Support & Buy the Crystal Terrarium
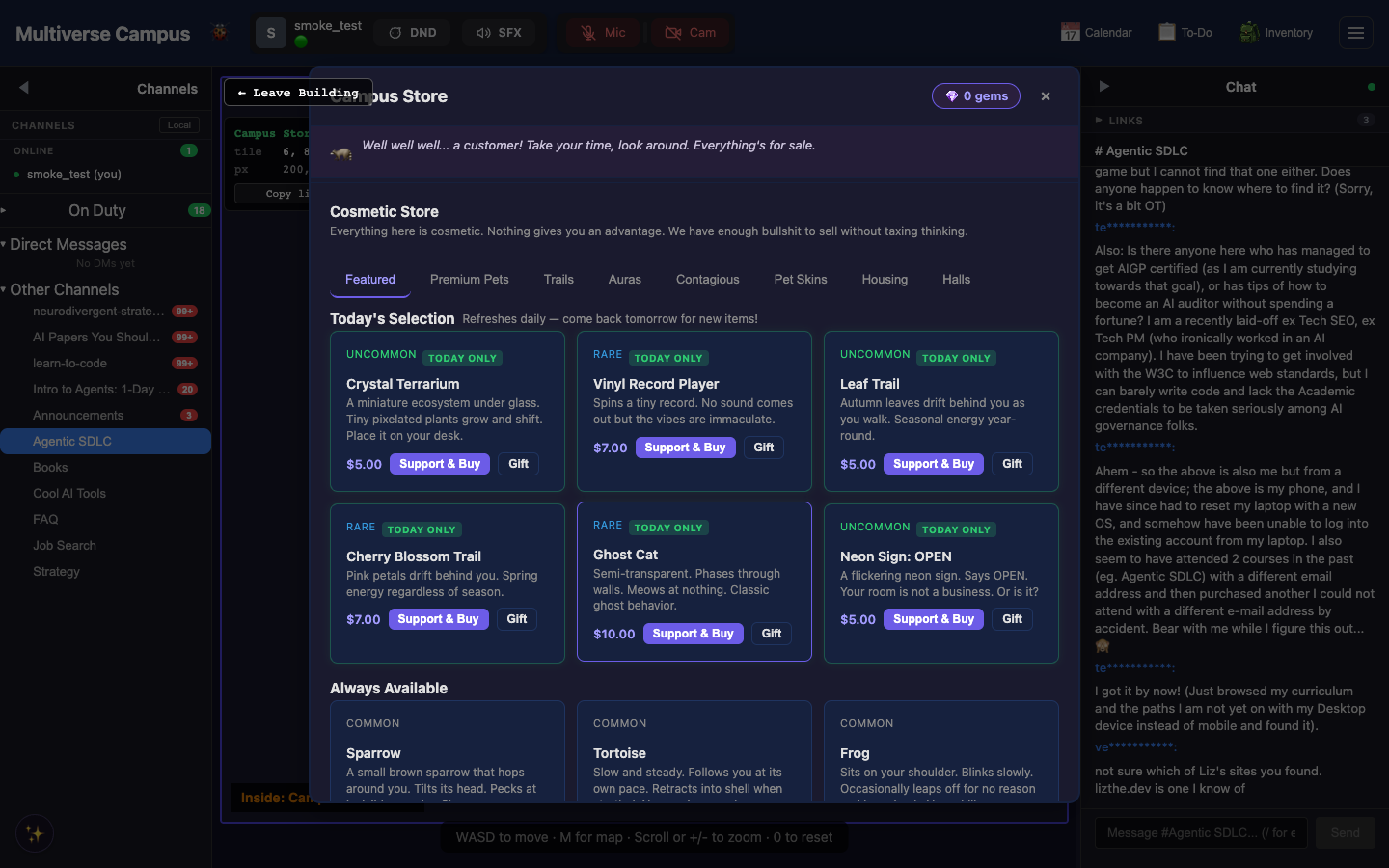The height and width of the screenshot is (868, 1389). pos(440,464)
